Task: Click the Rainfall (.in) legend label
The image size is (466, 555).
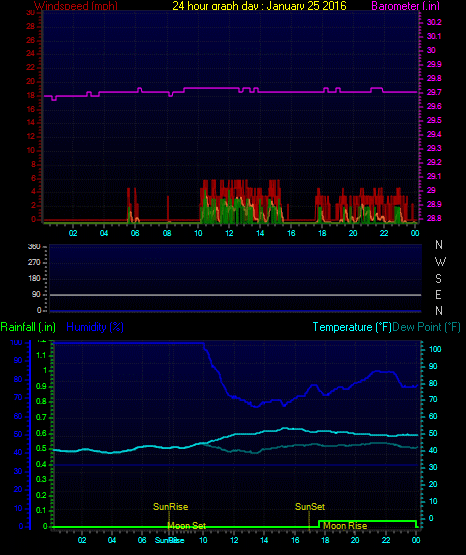Action: 28,327
